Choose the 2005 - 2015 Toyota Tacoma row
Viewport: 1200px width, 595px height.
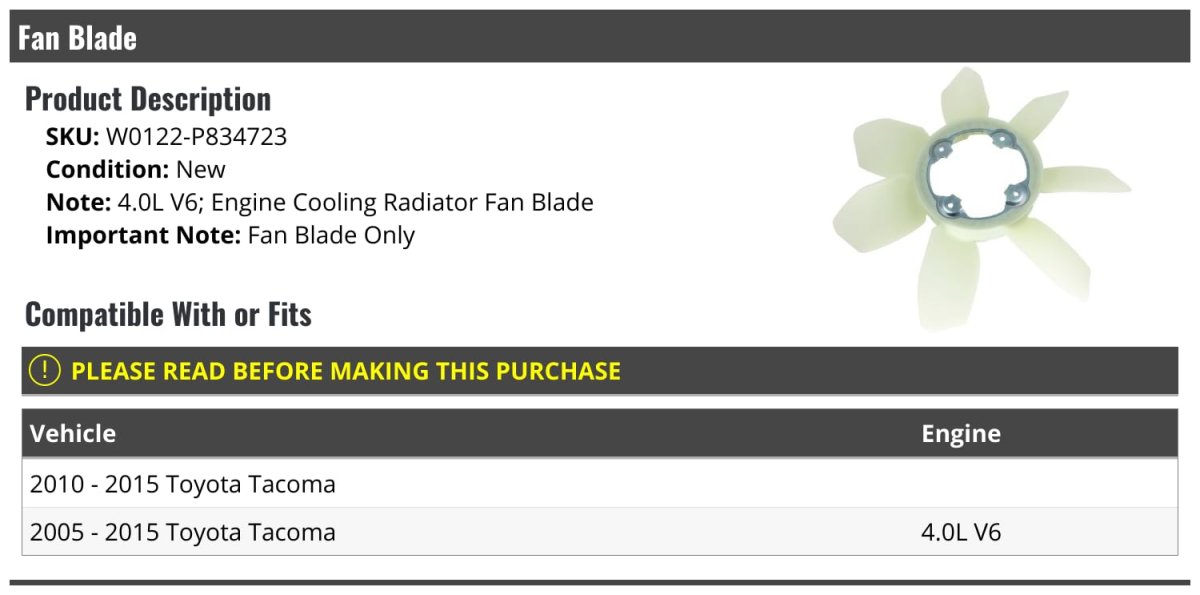pyautogui.click(x=183, y=532)
